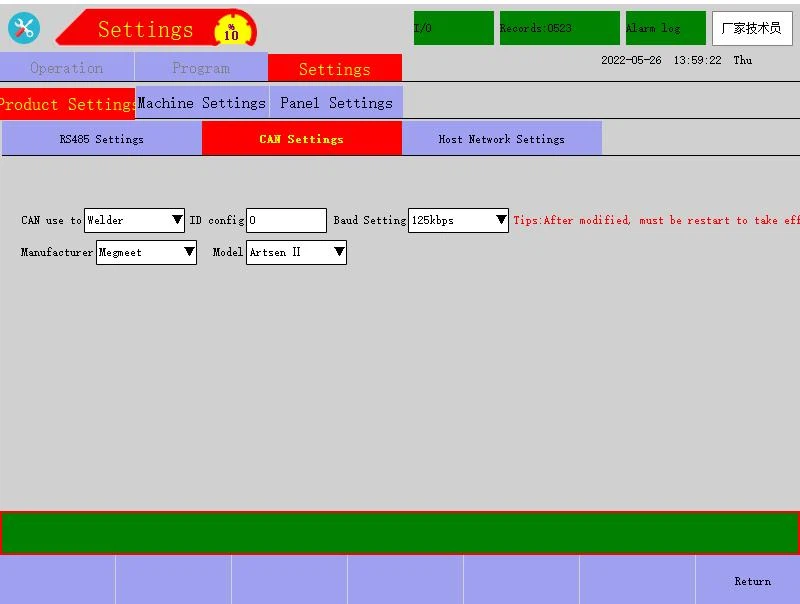The image size is (800, 604).
Task: Click the green status message bar
Action: tap(400, 532)
